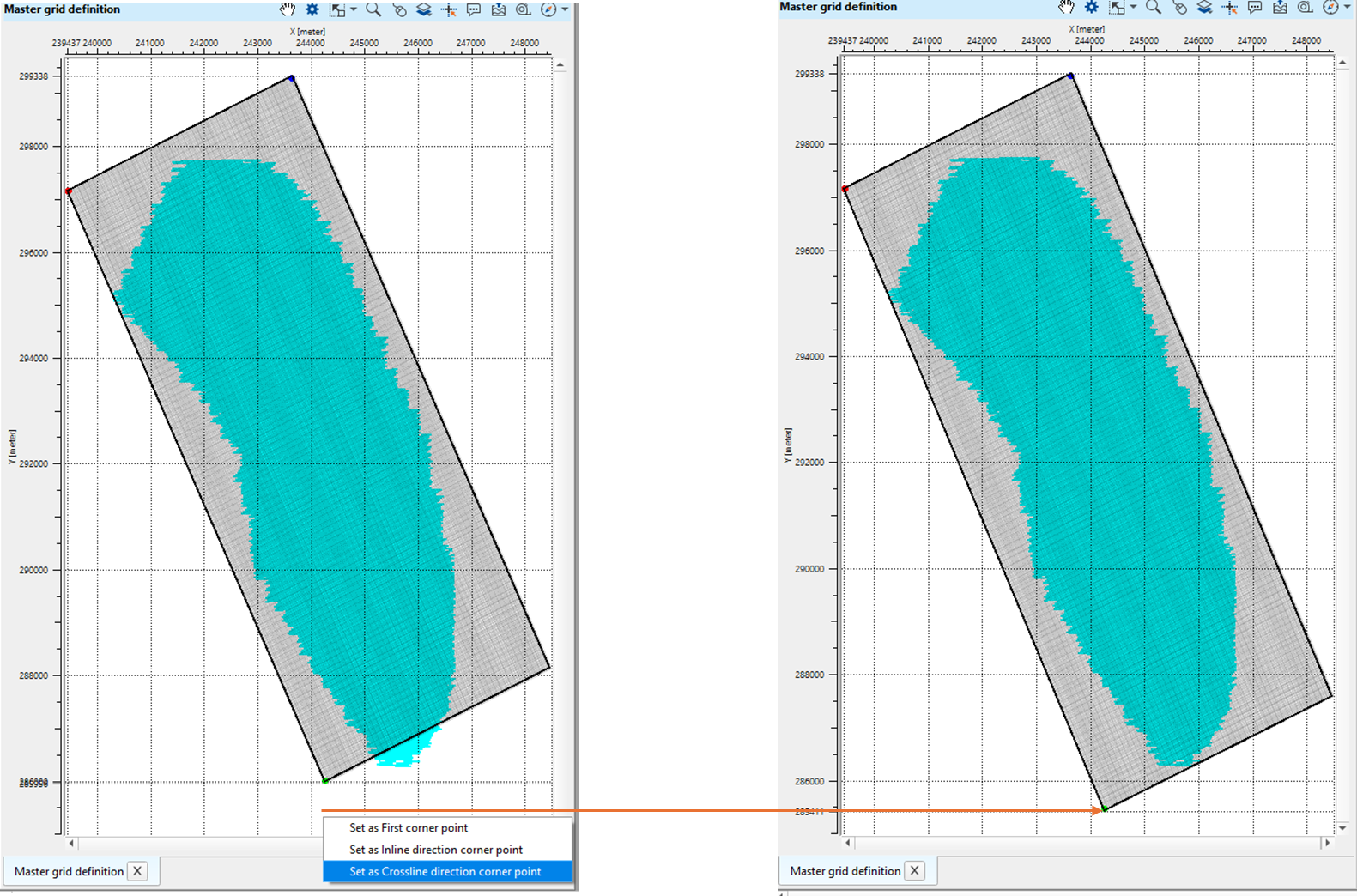This screenshot has width=1357, height=896.
Task: Click the select-region tool icon, right toolbar
Action: click(1116, 8)
